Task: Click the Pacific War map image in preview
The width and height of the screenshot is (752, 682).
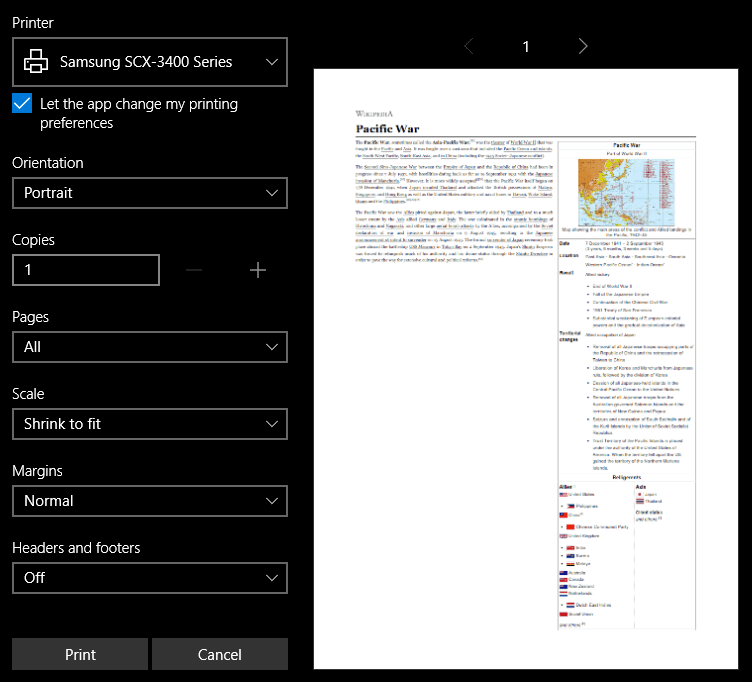Action: tap(626, 192)
